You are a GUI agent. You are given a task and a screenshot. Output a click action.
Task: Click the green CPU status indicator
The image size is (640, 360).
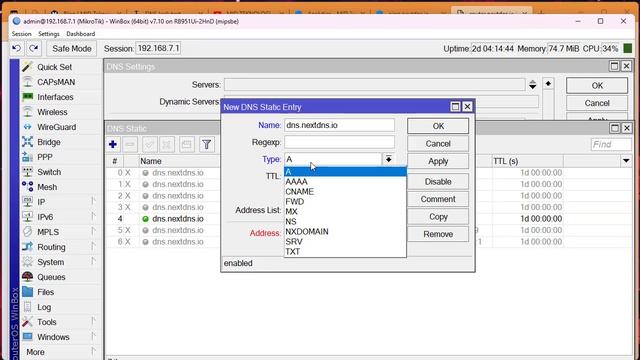coord(628,49)
